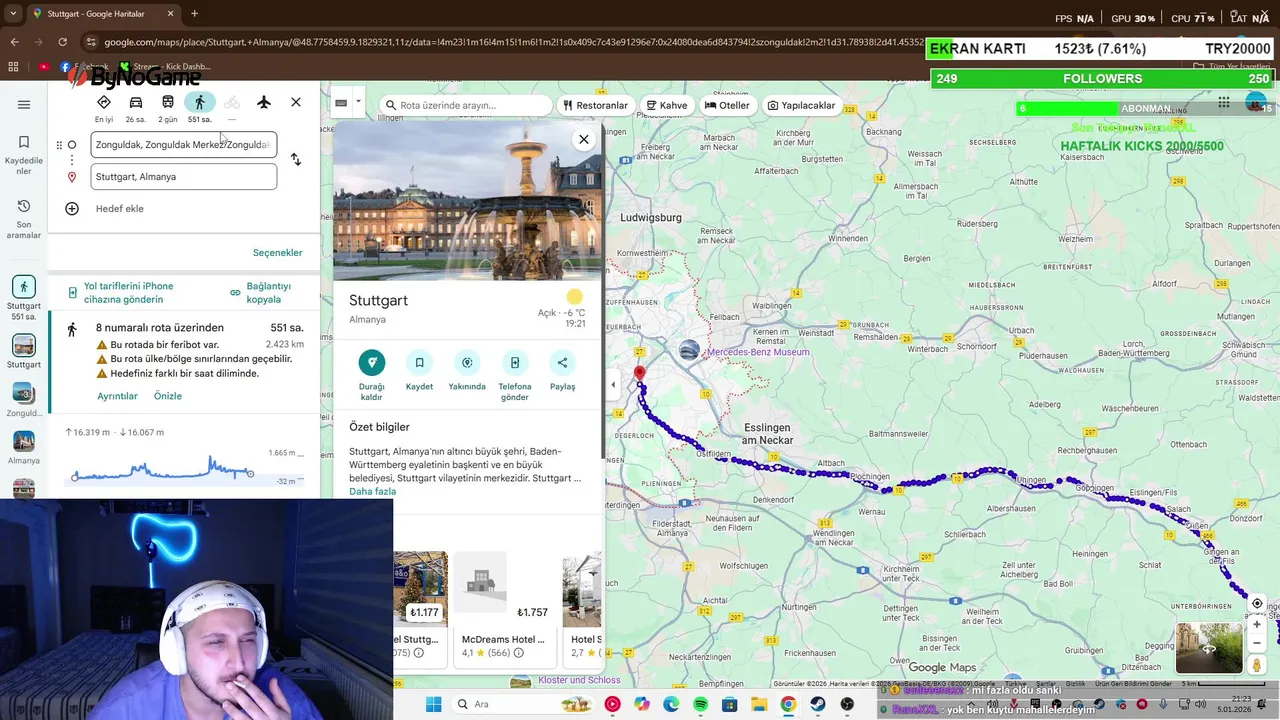1280x720 pixels.
Task: Open Steam from the taskbar
Action: tap(818, 704)
